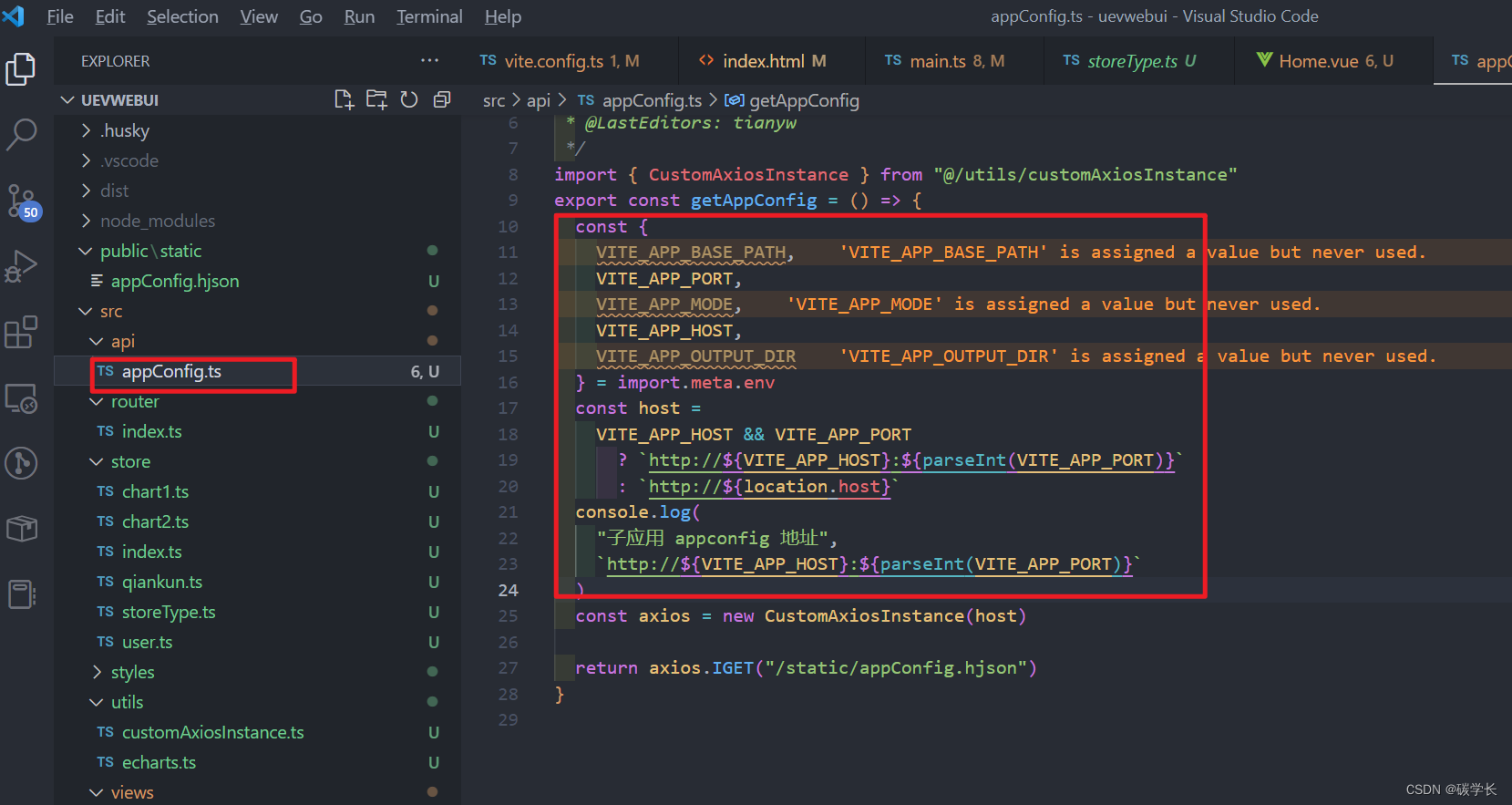Click getAppConfig symbol icon in breadcrumb
Image resolution: width=1512 pixels, height=805 pixels.
[x=734, y=100]
